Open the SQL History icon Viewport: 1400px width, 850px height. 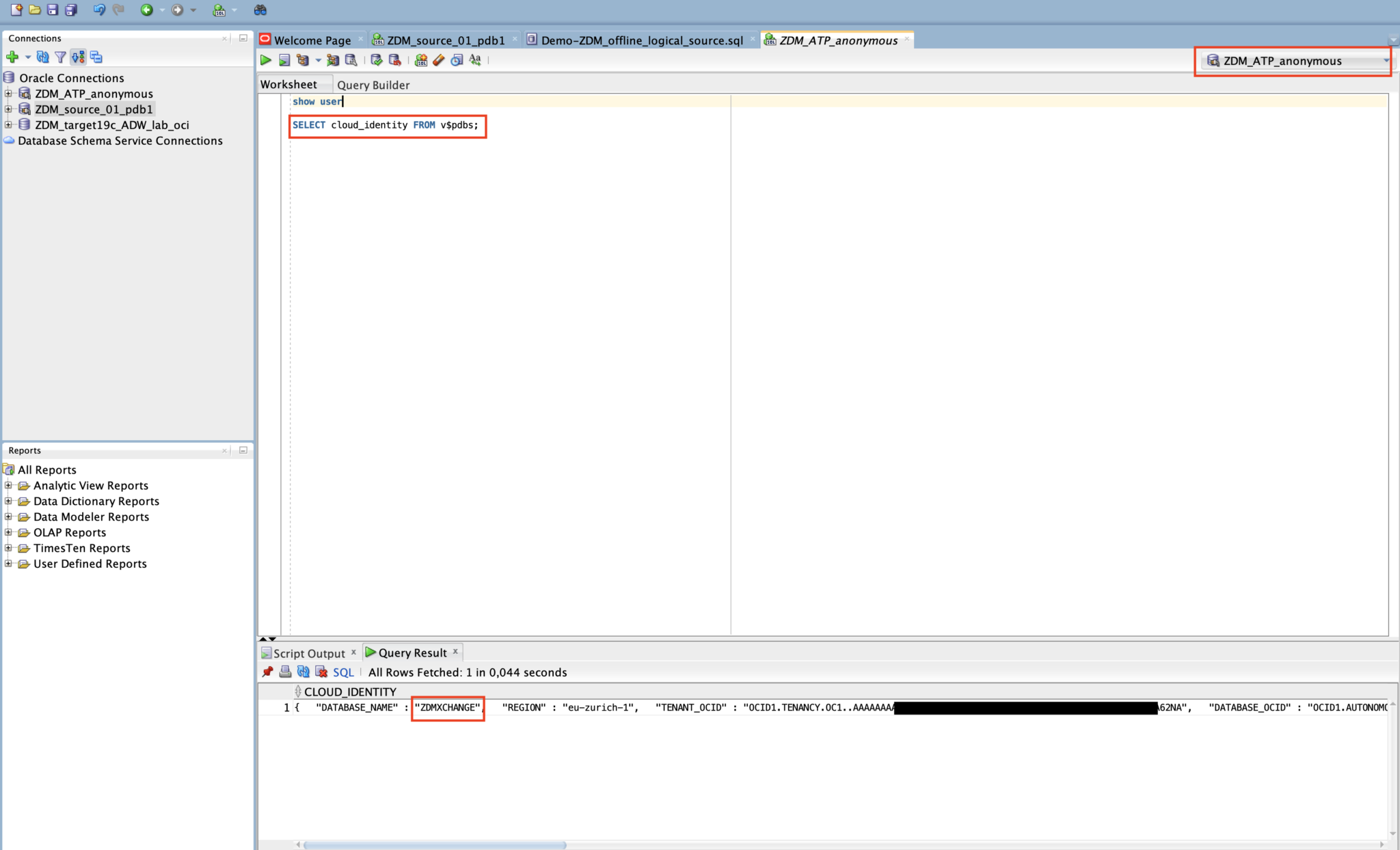pos(457,60)
